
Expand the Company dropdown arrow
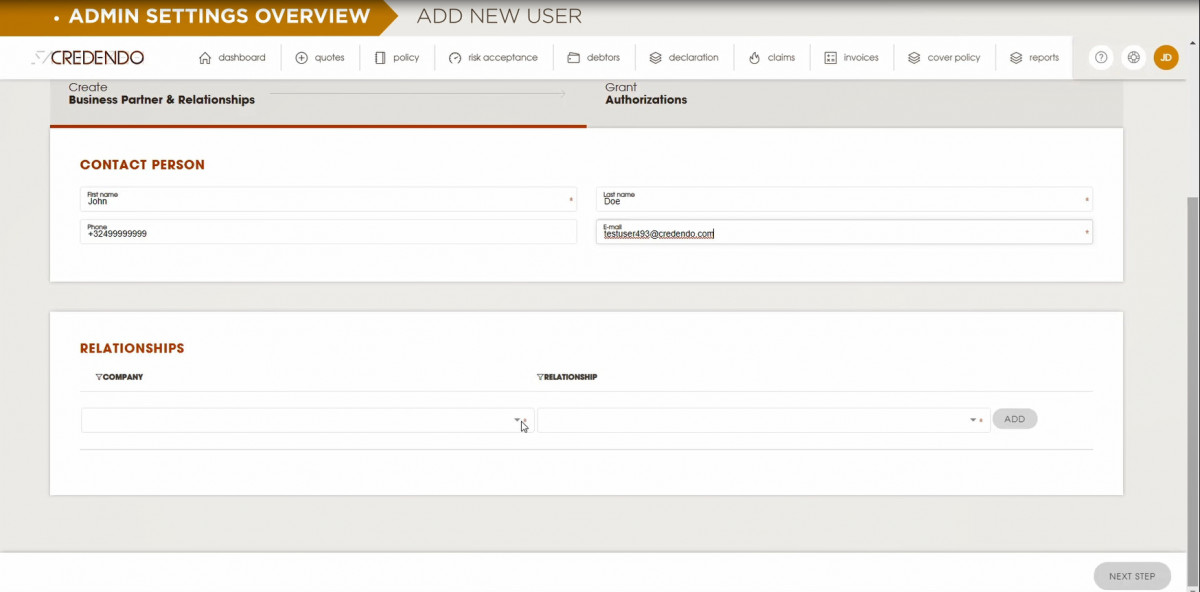[x=517, y=420]
